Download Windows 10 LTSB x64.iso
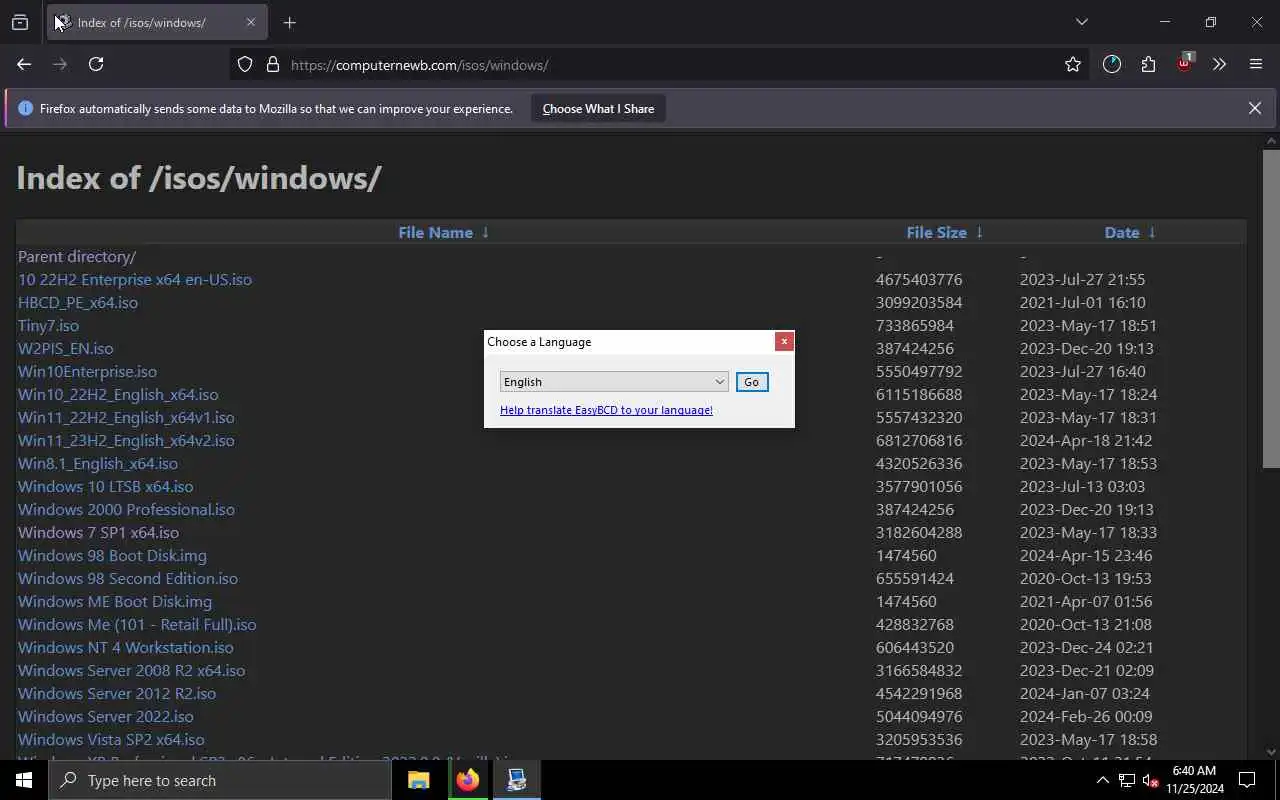The height and width of the screenshot is (800, 1280). 106,486
